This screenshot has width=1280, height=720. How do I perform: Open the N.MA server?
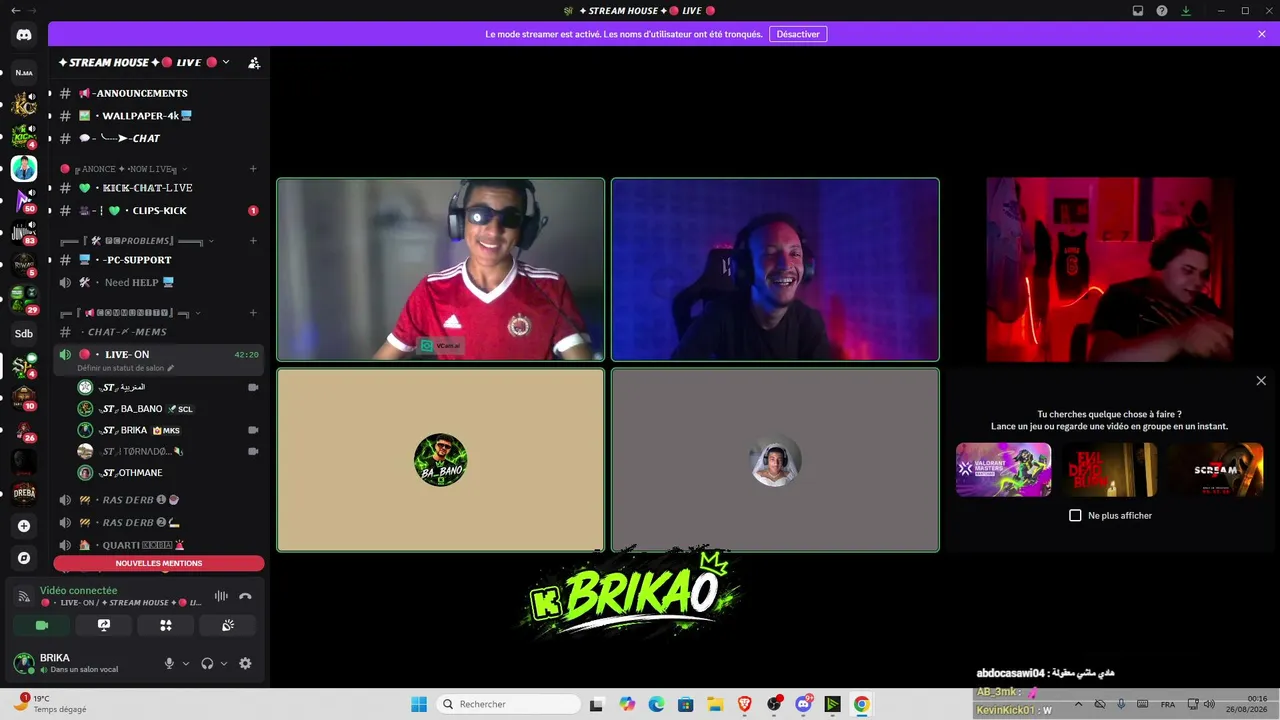tap(24, 72)
